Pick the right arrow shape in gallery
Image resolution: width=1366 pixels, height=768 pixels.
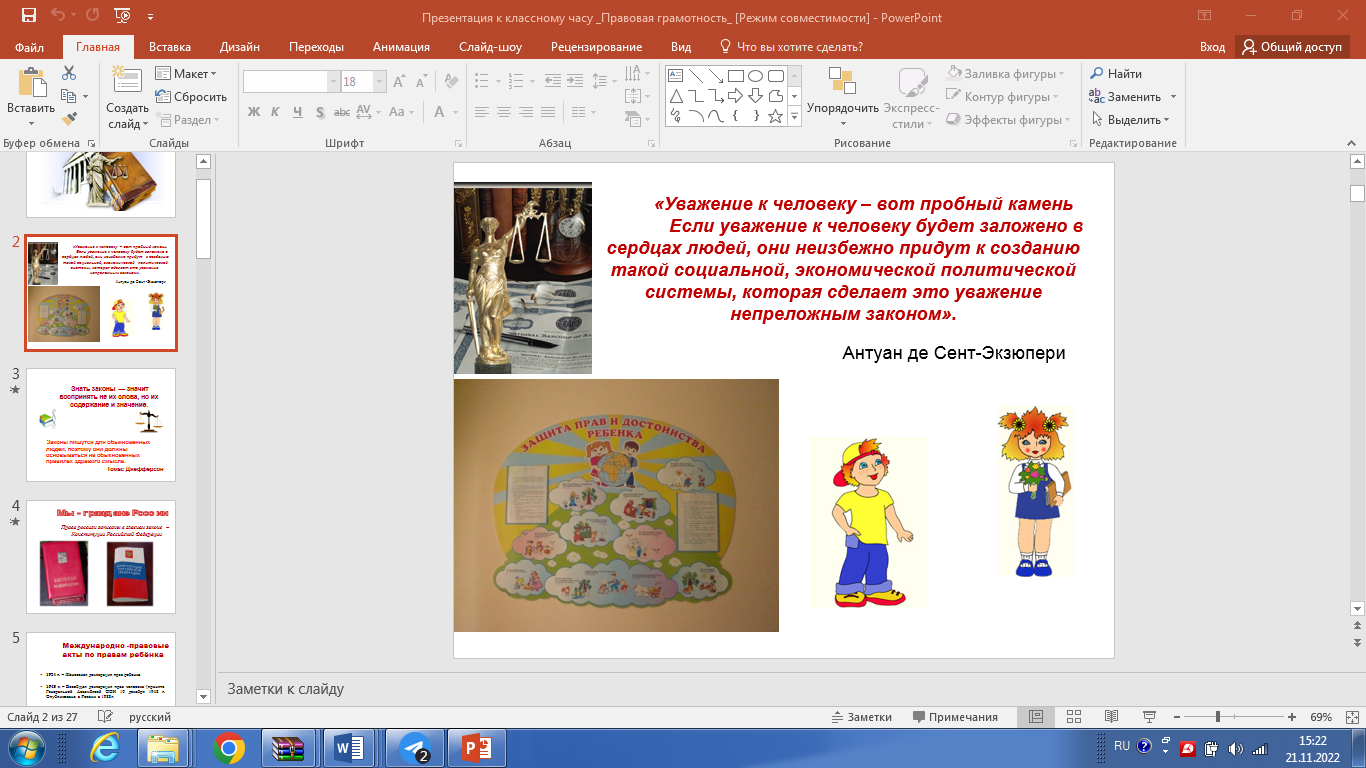pos(735,96)
